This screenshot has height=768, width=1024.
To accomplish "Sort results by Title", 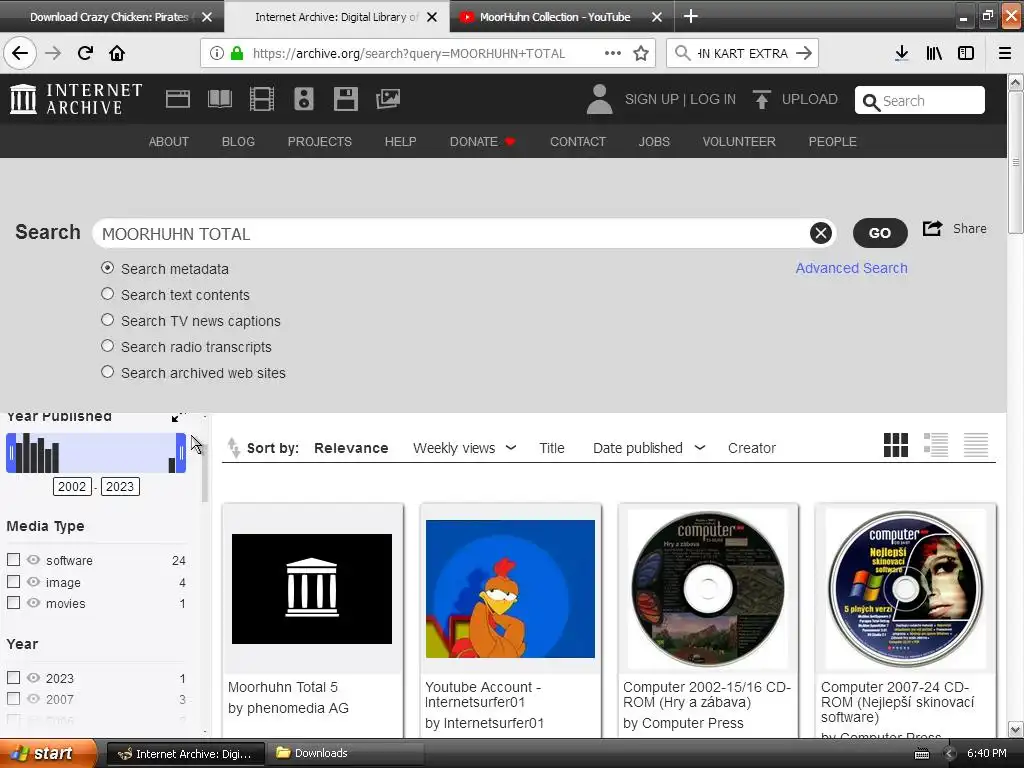I will [551, 448].
